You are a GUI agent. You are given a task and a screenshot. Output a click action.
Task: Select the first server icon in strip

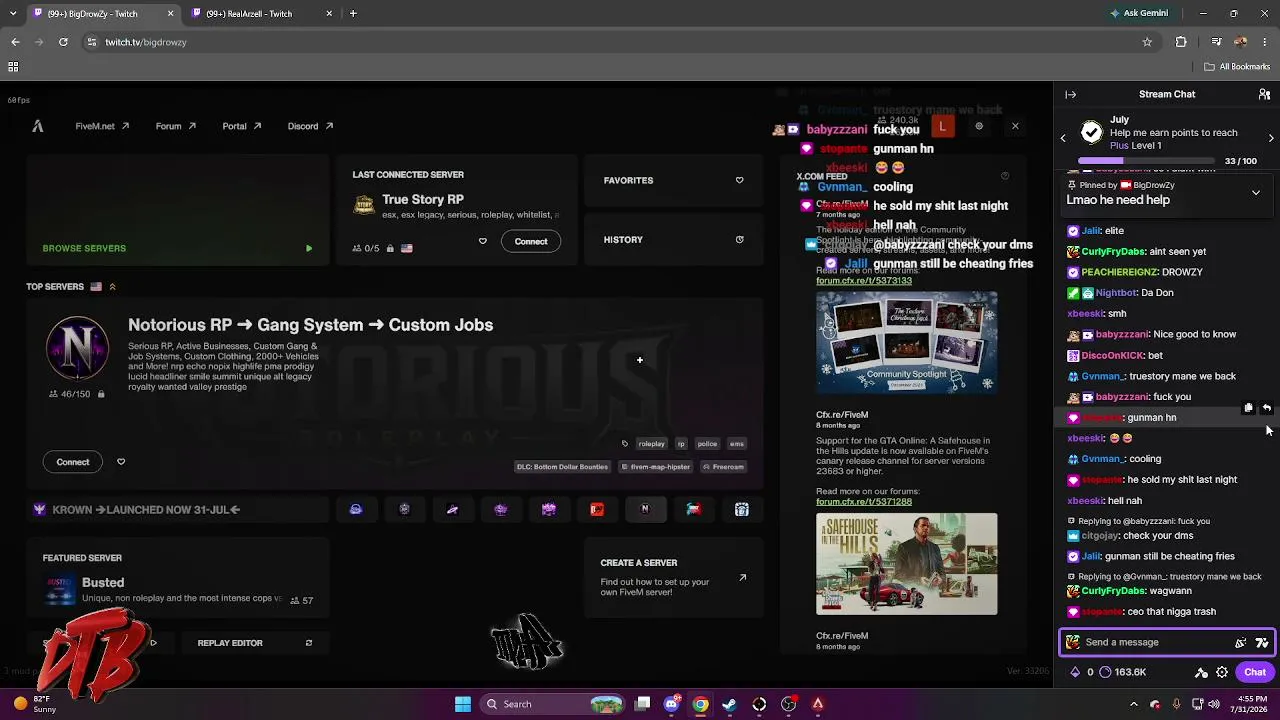[x=356, y=509]
